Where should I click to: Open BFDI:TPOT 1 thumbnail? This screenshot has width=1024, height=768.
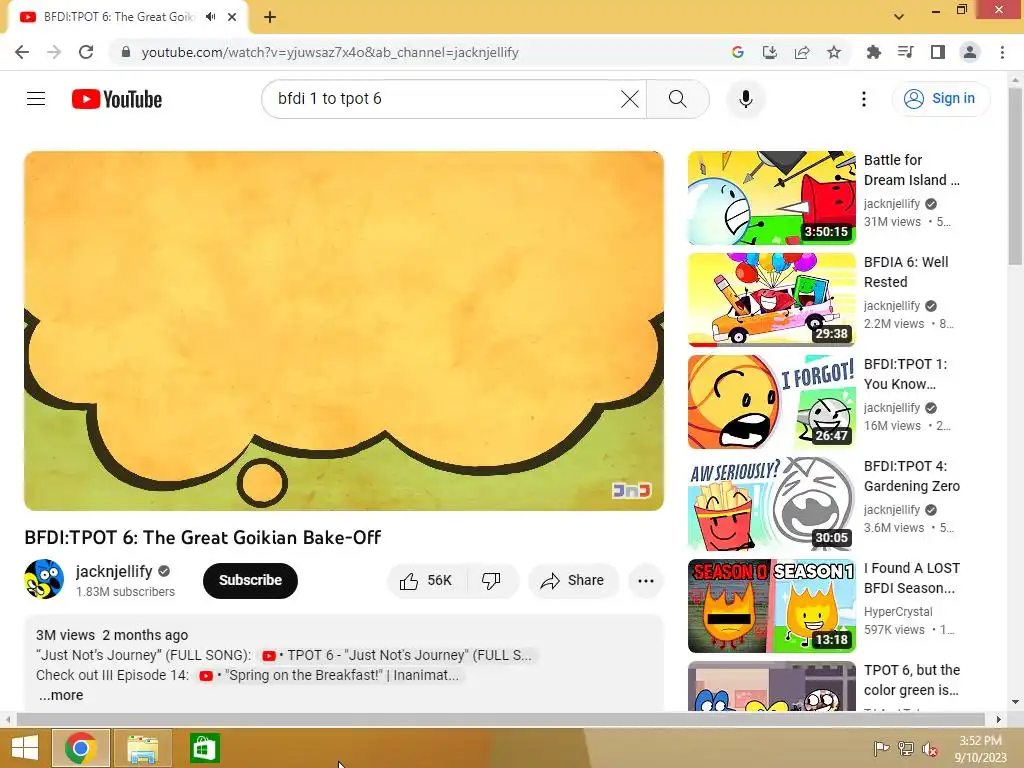click(x=772, y=402)
